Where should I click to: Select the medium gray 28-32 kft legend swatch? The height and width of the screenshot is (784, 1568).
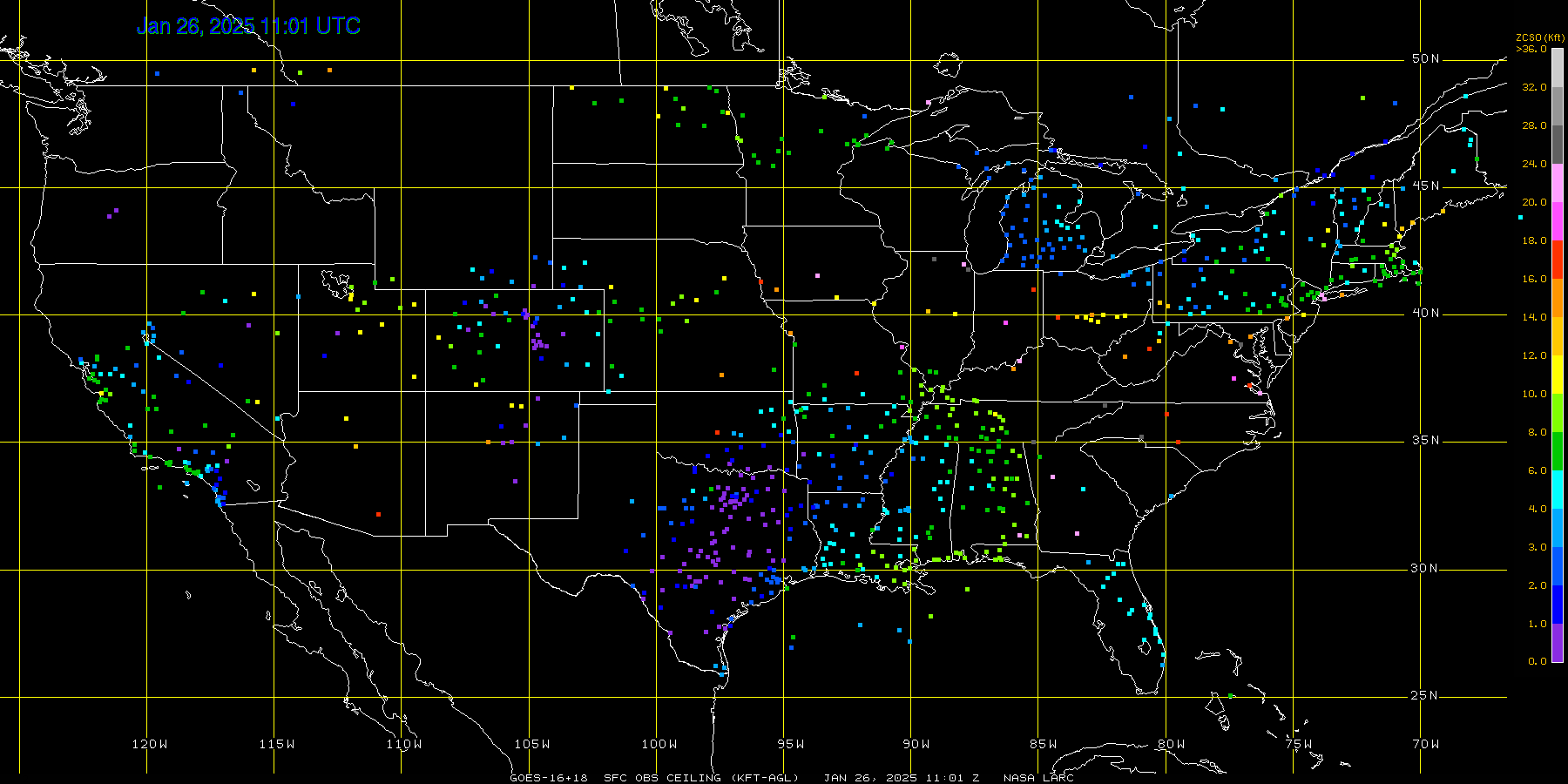tap(1558, 106)
